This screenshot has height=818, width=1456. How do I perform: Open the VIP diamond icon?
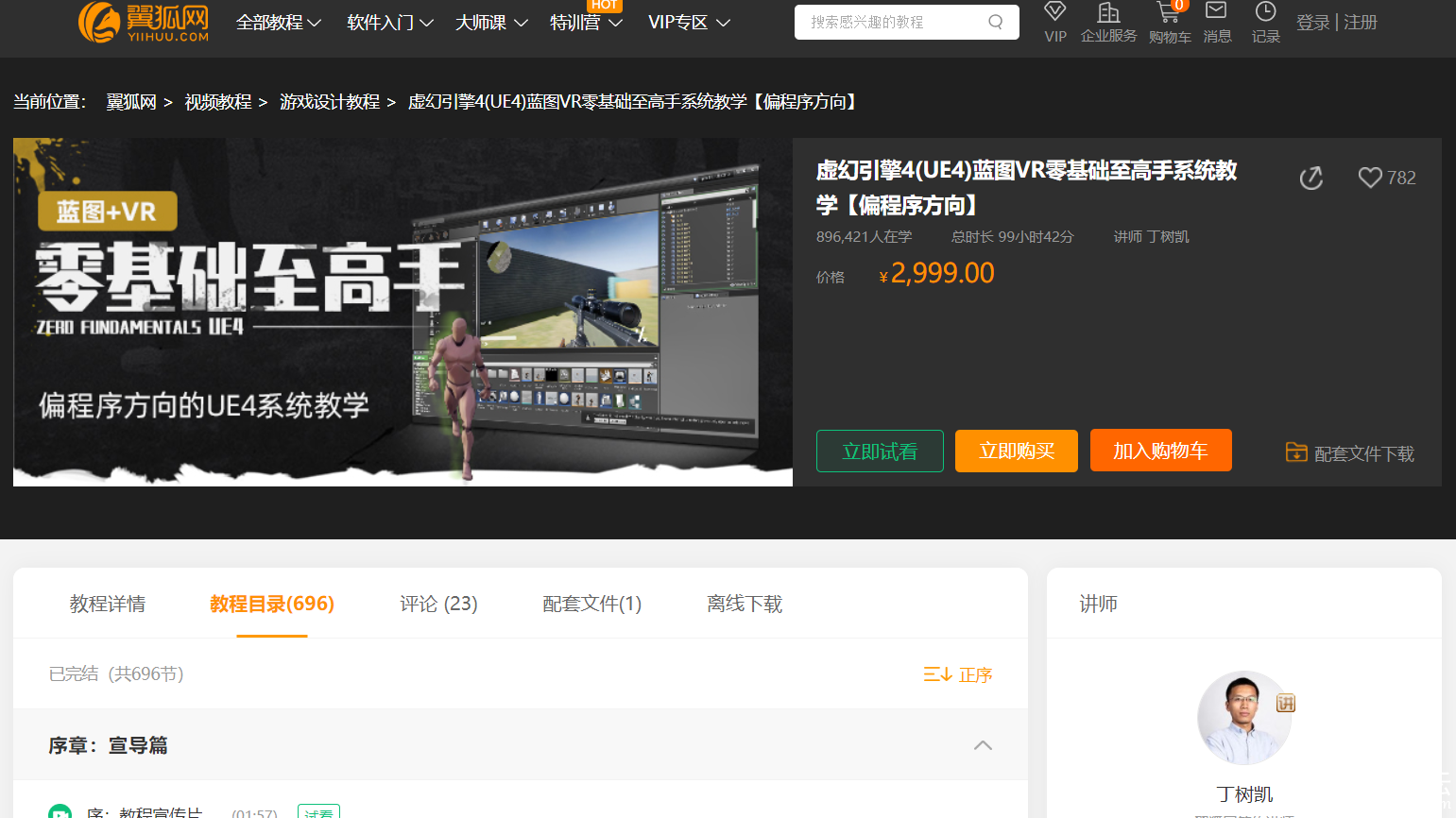point(1055,11)
